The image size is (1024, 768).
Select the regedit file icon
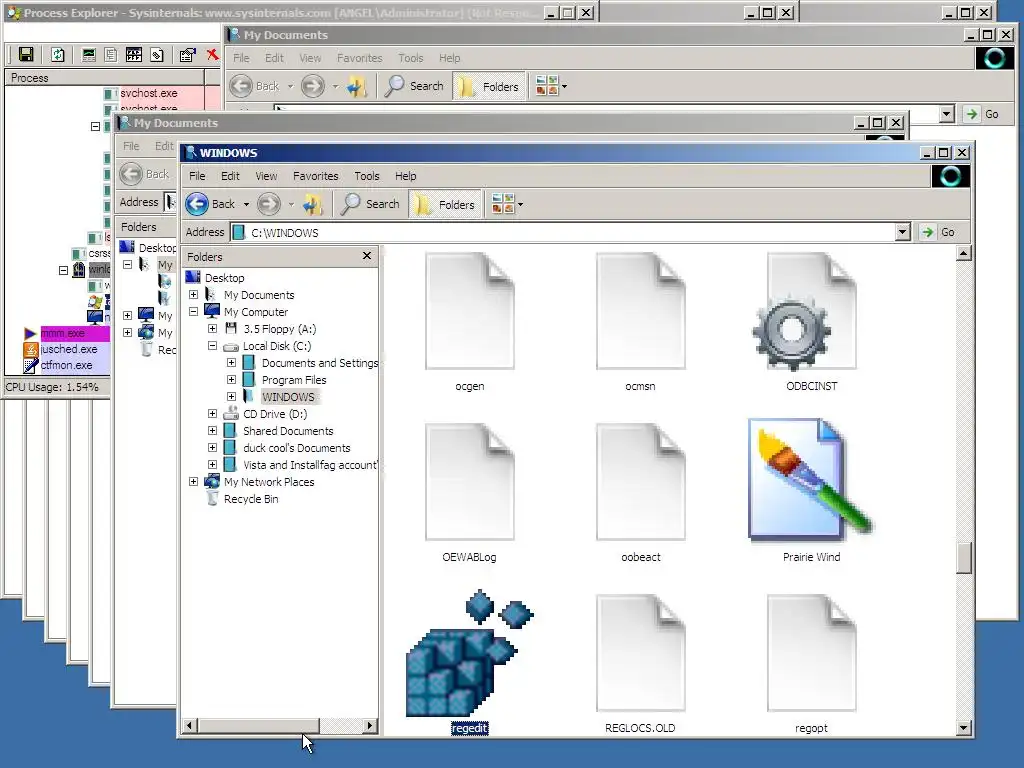pyautogui.click(x=470, y=662)
